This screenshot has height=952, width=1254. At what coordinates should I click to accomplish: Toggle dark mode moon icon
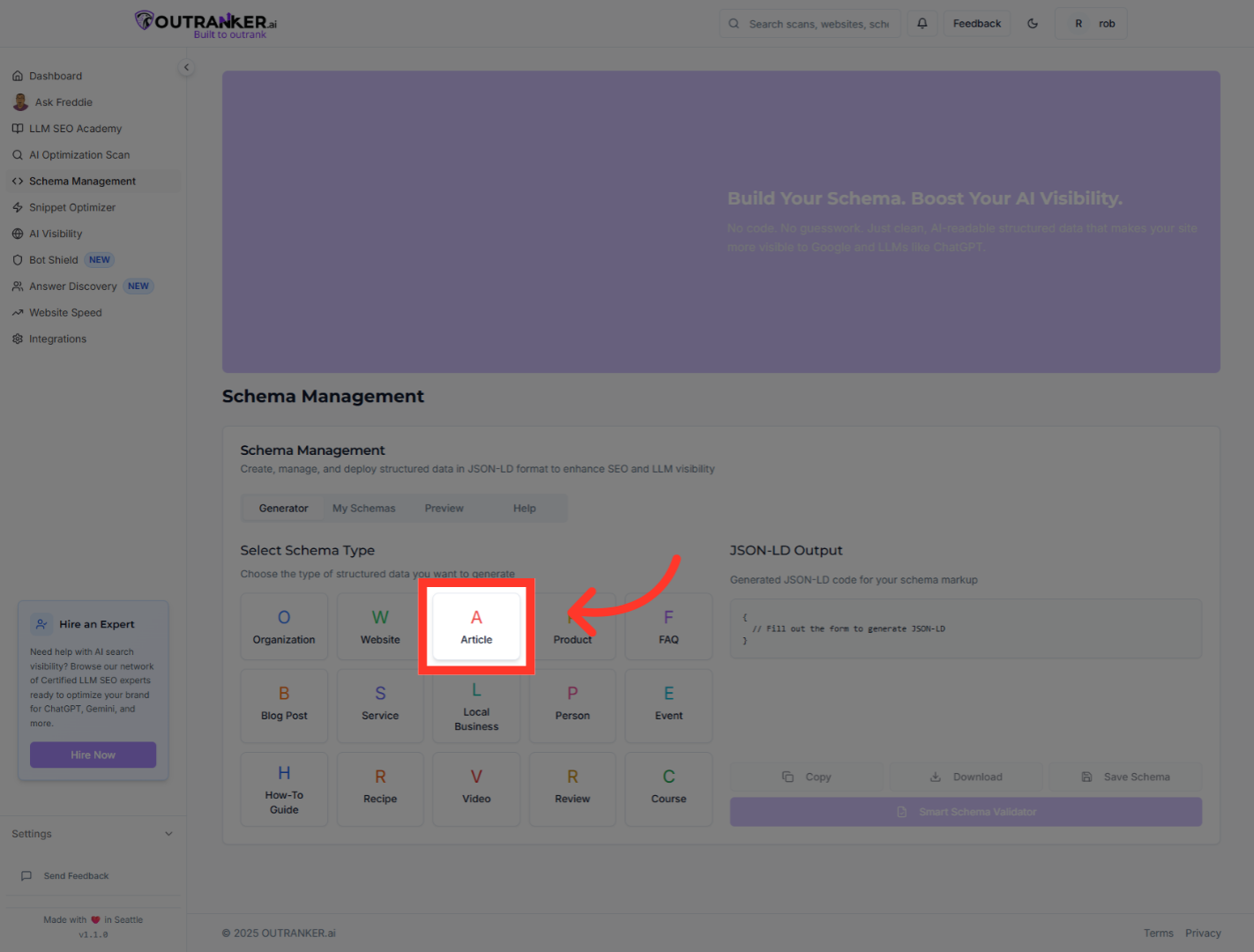(1033, 24)
